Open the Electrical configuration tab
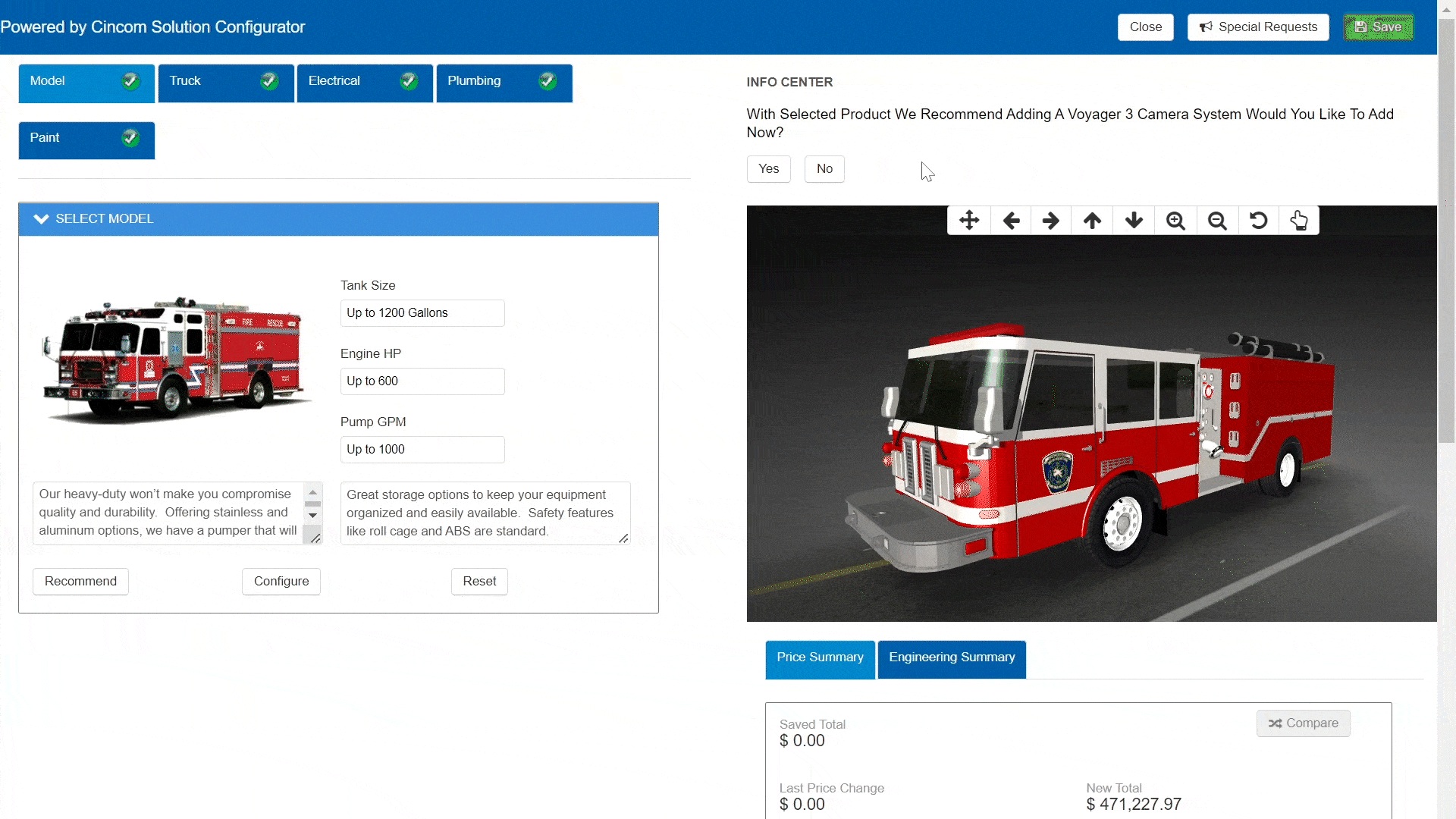The width and height of the screenshot is (1456, 819). click(x=364, y=82)
